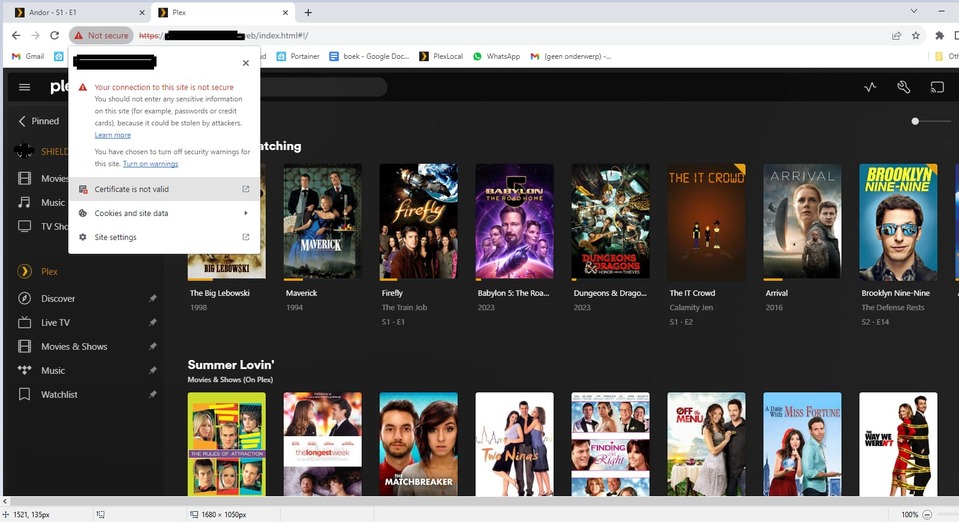Click the Plex address bar URL

(223, 35)
